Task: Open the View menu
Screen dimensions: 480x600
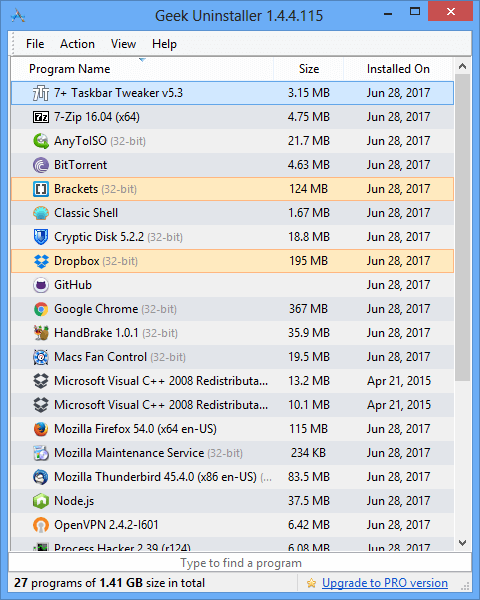Action: pyautogui.click(x=123, y=44)
